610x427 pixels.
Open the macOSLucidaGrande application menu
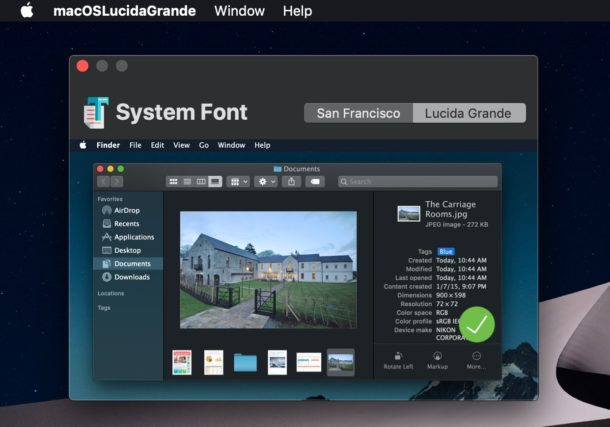[124, 11]
